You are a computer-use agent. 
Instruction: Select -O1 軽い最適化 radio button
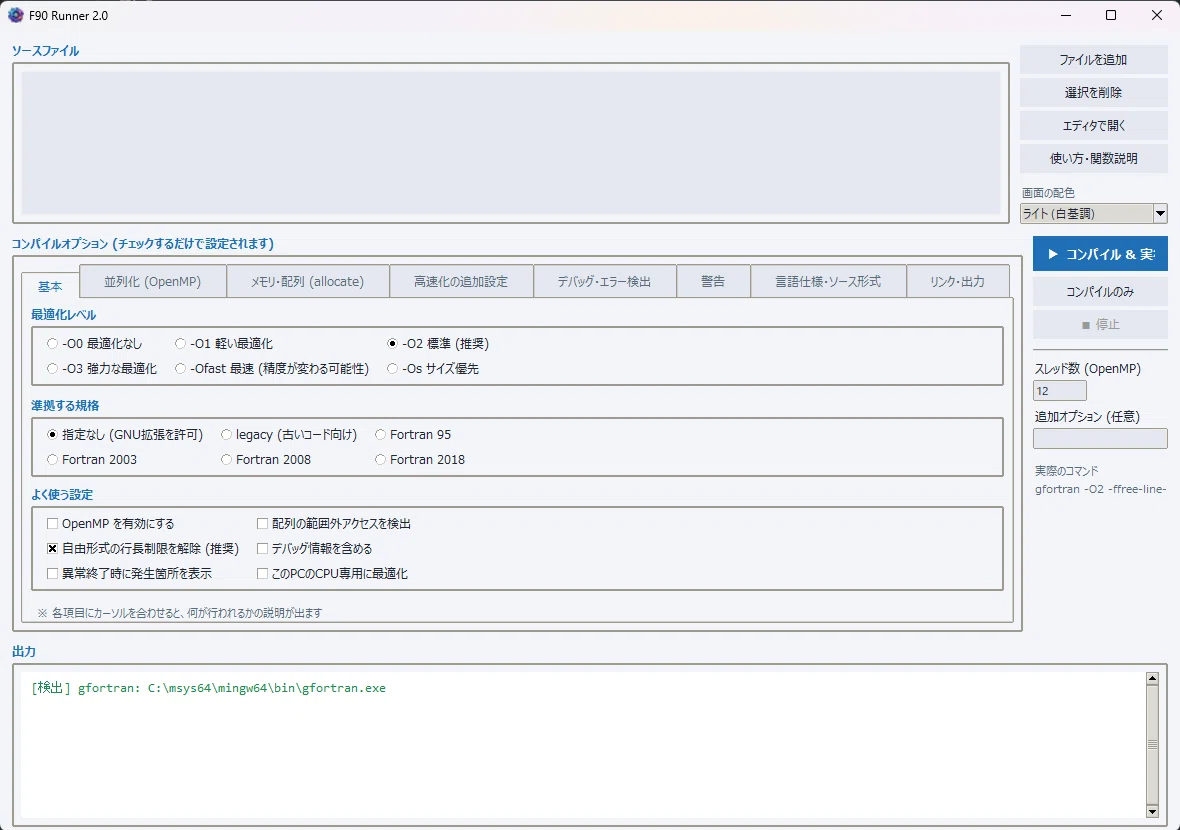point(224,344)
